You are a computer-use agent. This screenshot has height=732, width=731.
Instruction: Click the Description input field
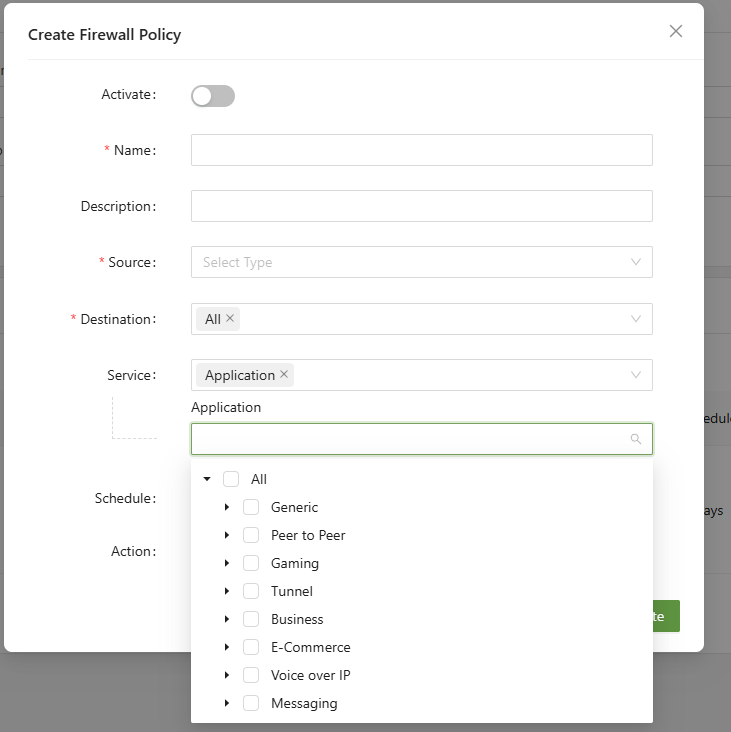click(x=421, y=206)
